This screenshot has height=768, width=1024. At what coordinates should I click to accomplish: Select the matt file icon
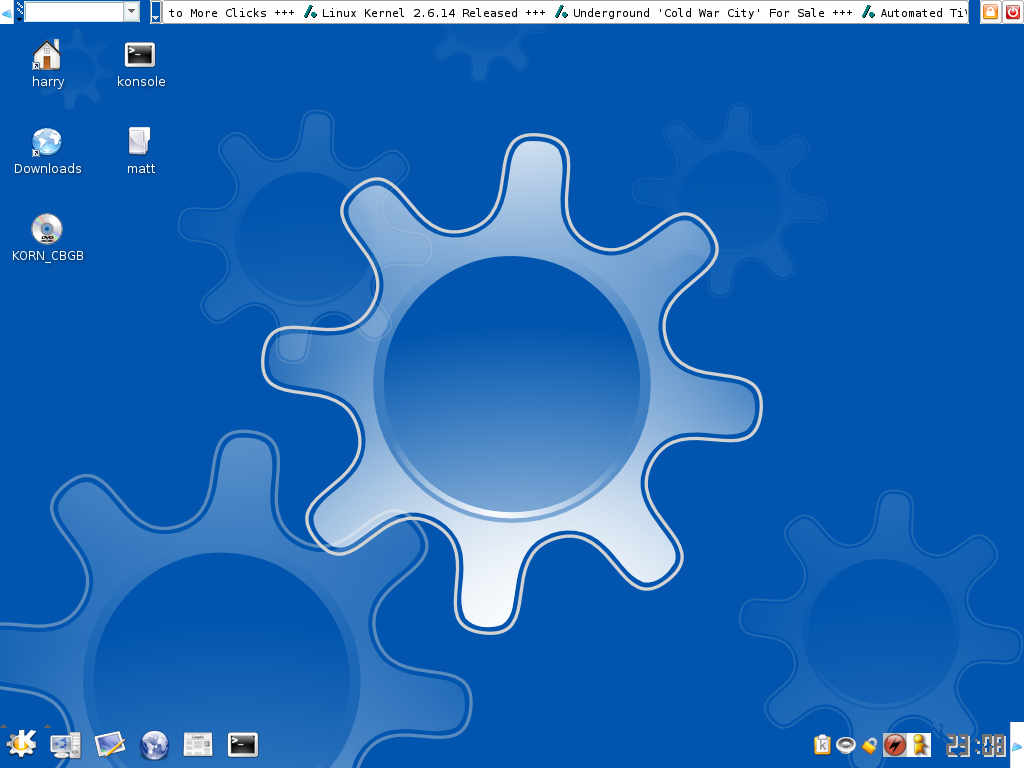point(139,141)
